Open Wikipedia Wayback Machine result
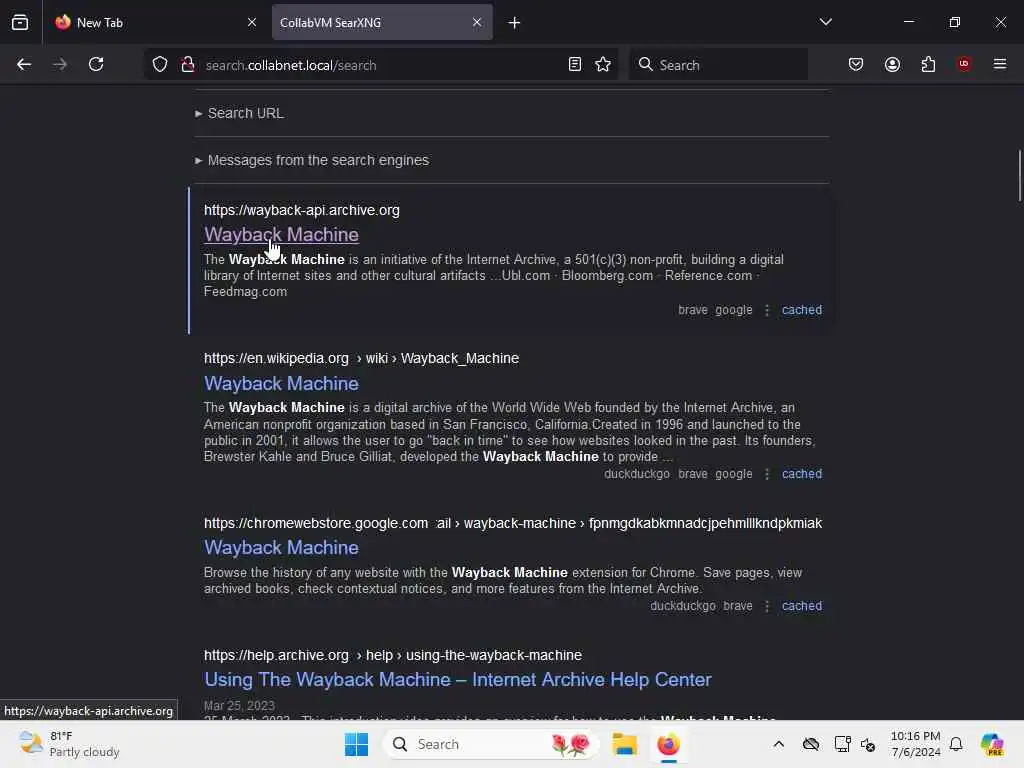This screenshot has height=768, width=1024. tap(281, 383)
